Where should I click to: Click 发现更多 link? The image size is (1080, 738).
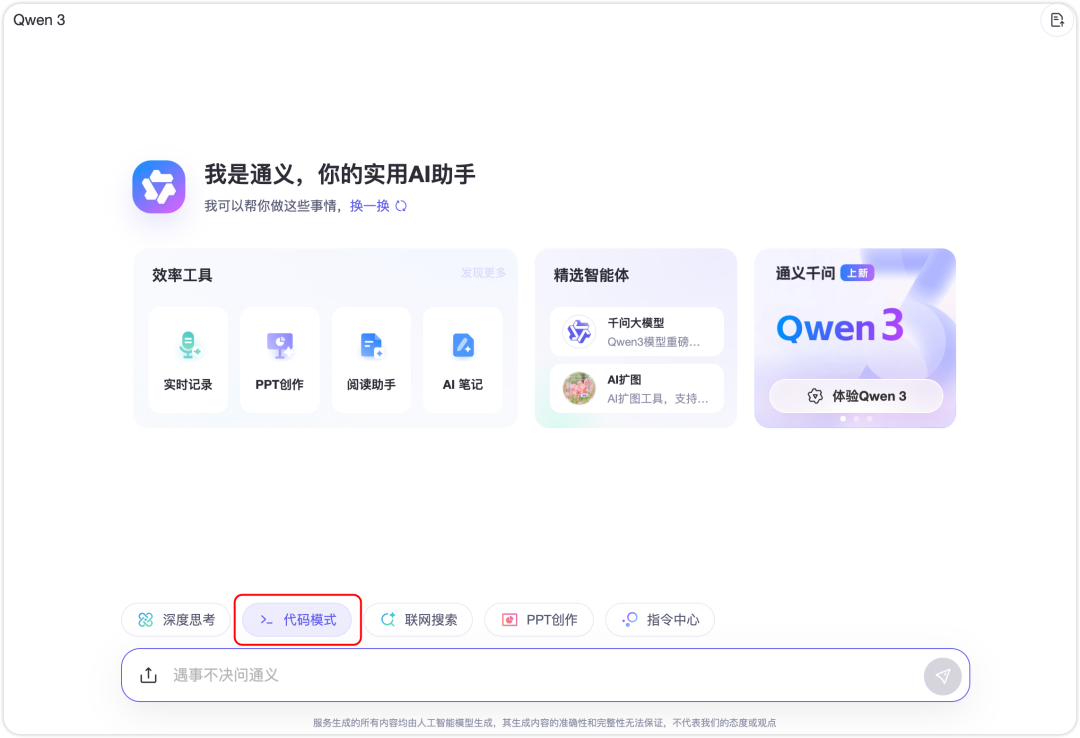tap(484, 273)
